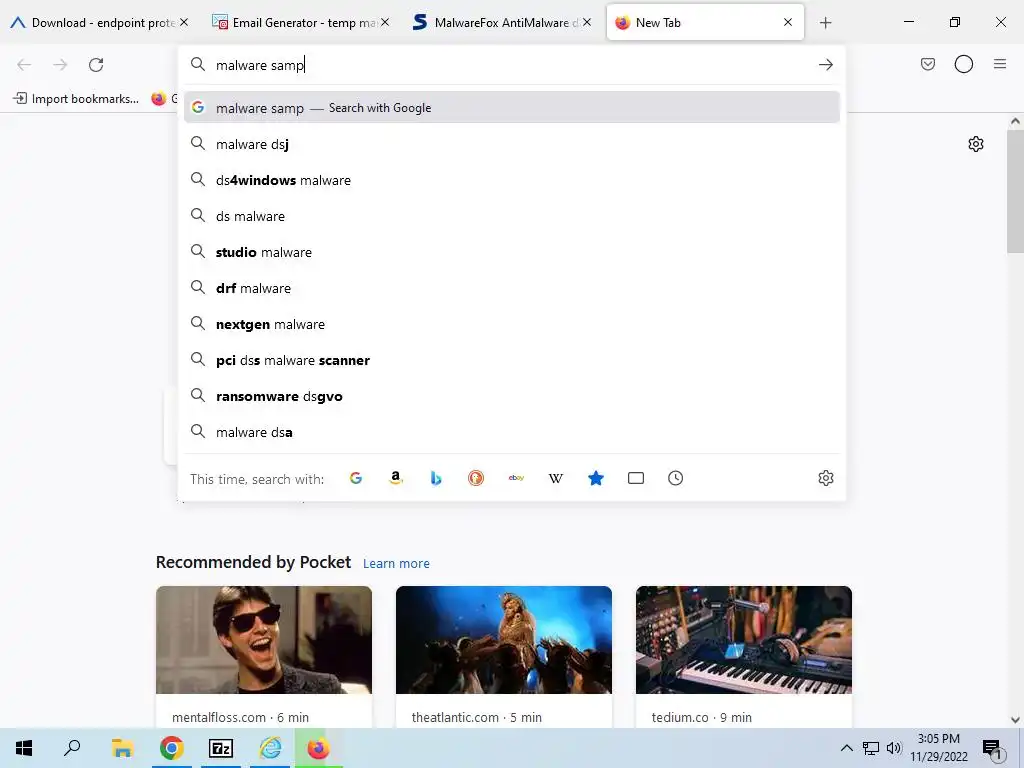Search this time with Bing icon
The height and width of the screenshot is (768, 1024).
click(436, 478)
